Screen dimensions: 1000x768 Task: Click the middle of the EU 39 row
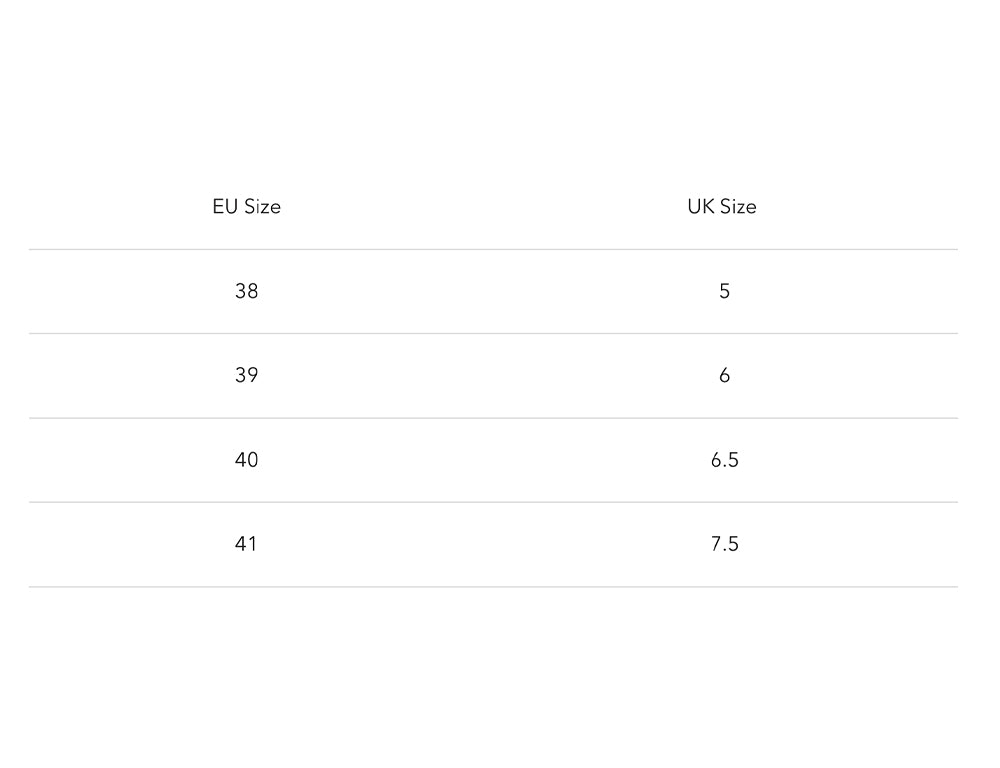coord(493,375)
